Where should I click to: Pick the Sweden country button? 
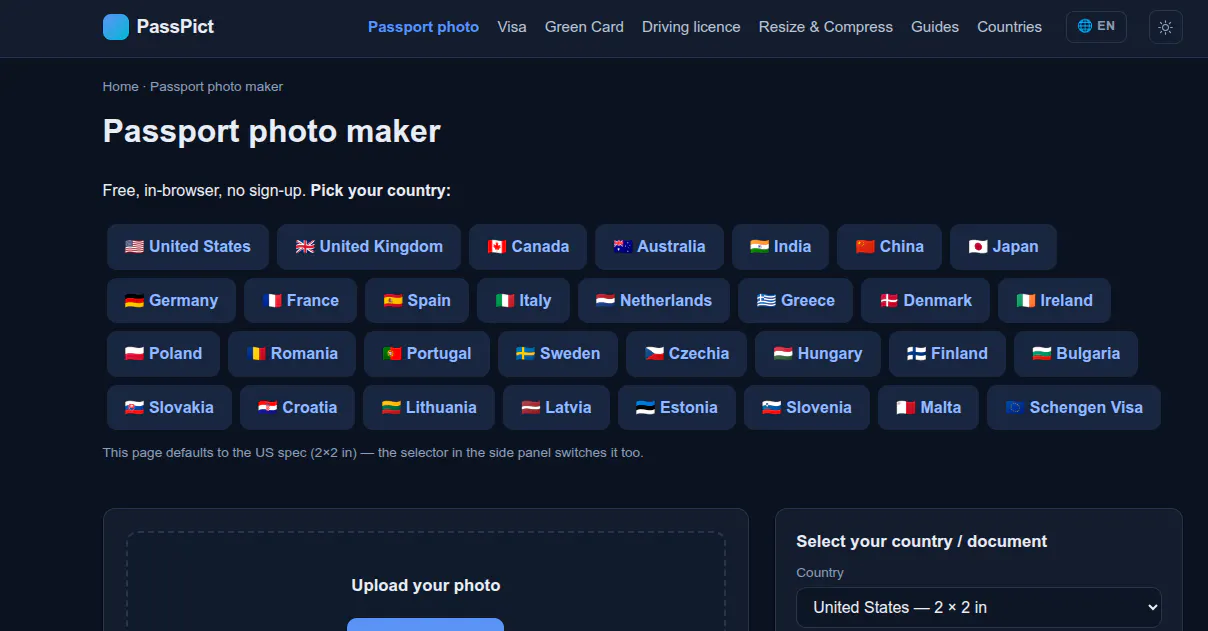pyautogui.click(x=558, y=354)
